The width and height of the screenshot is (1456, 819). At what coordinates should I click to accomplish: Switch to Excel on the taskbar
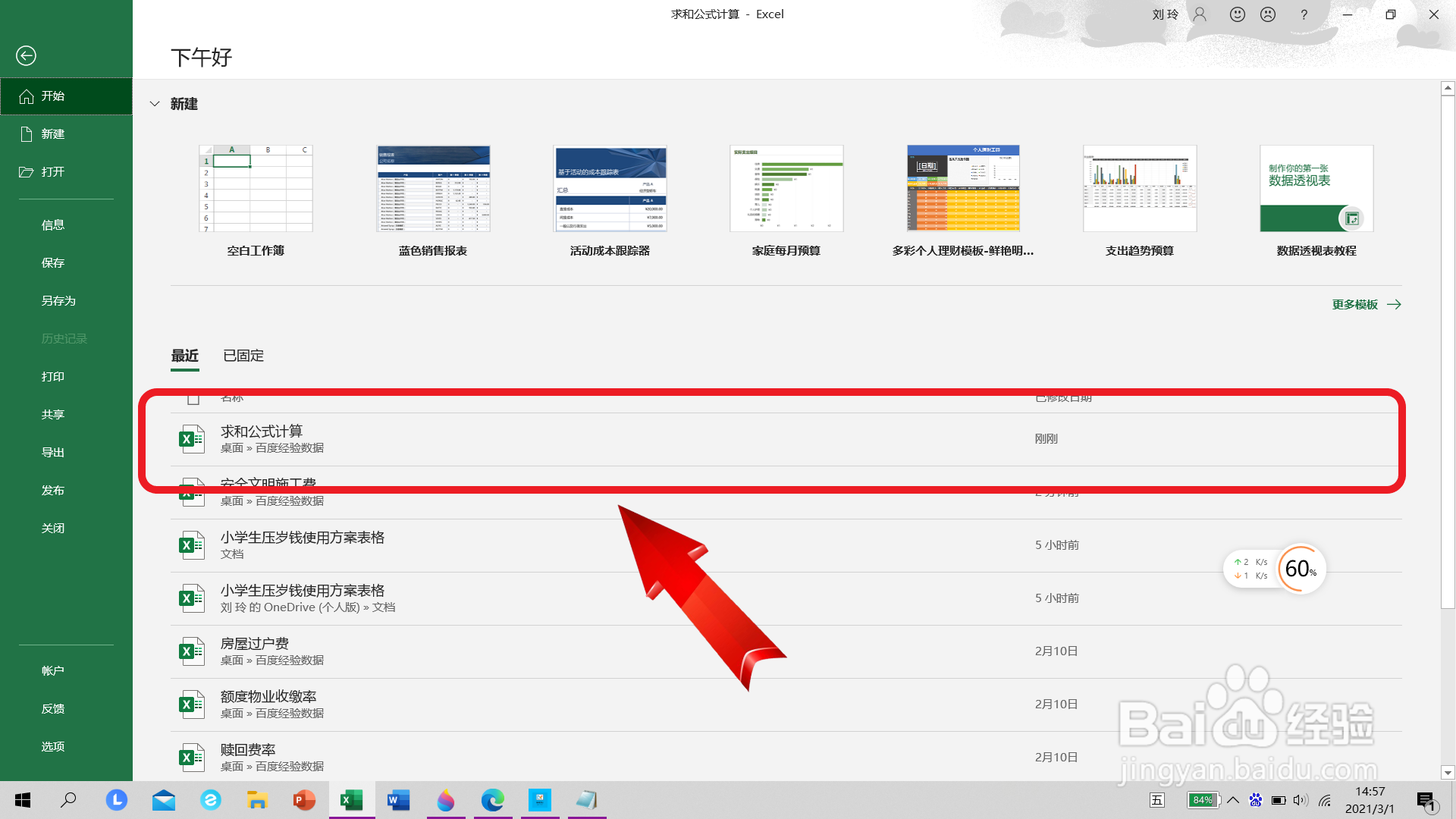pos(351,800)
